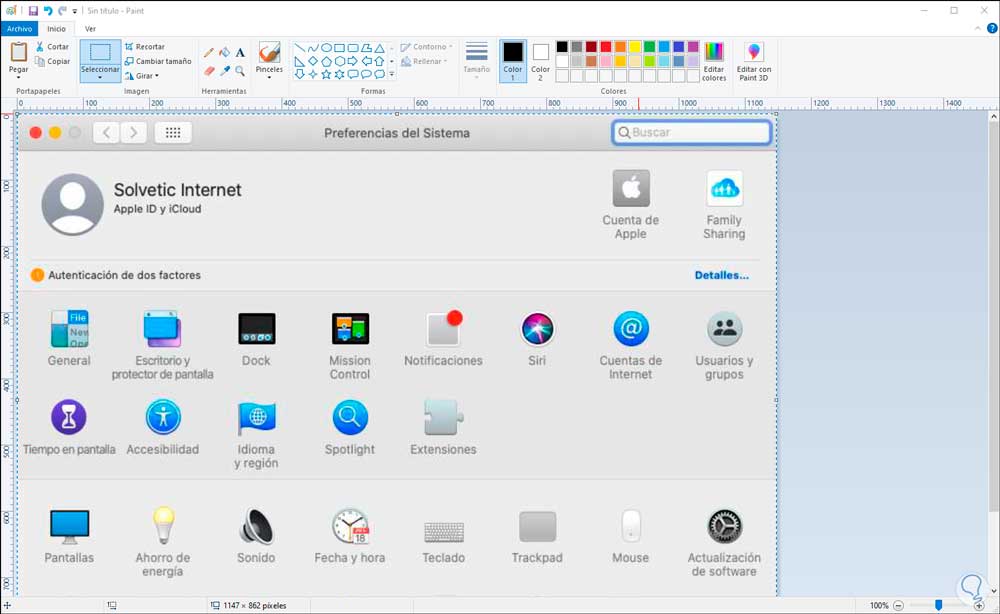Click the zoom slider handle
1000x614 pixels.
(939, 605)
